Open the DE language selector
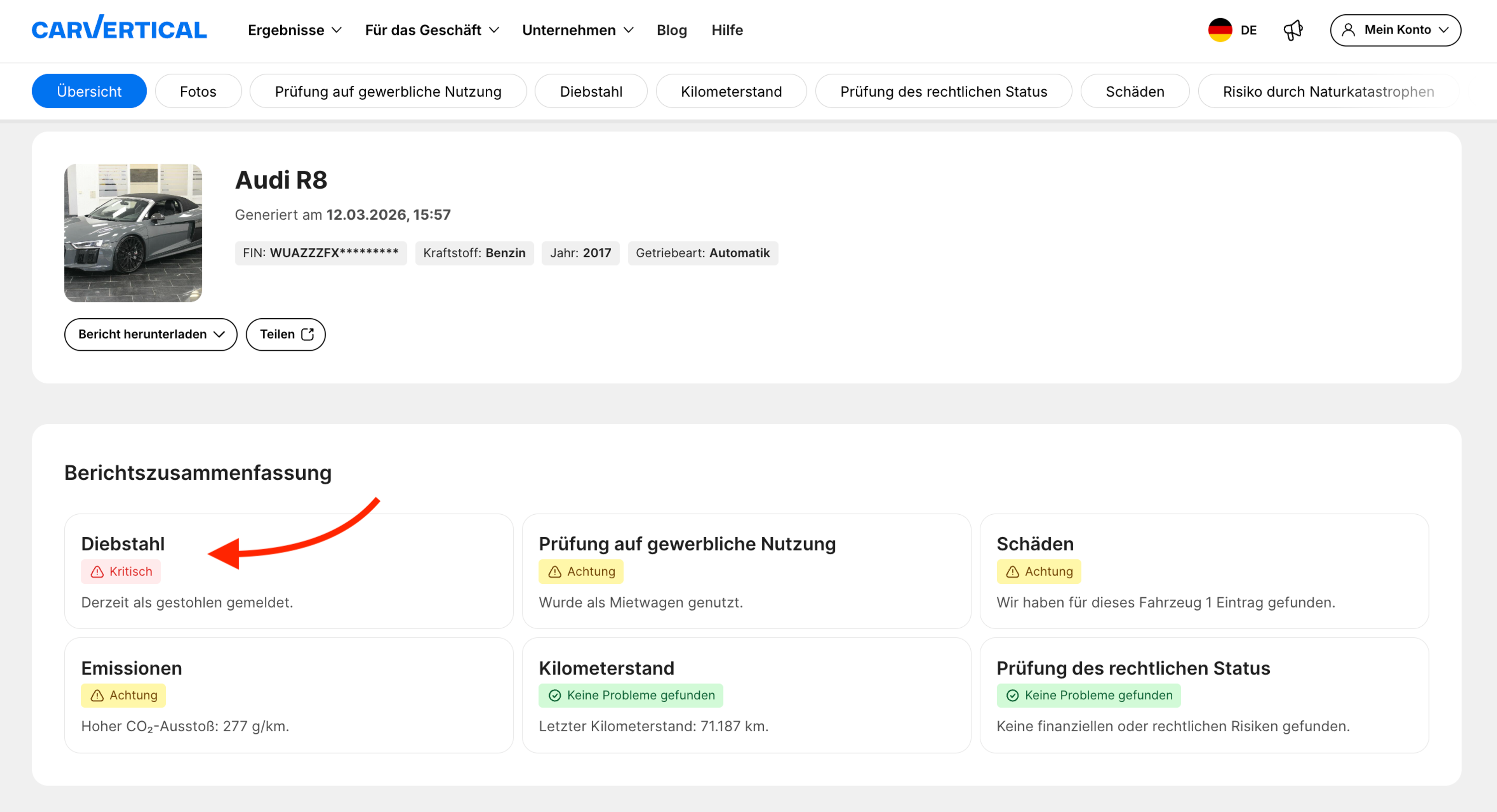 click(1232, 30)
